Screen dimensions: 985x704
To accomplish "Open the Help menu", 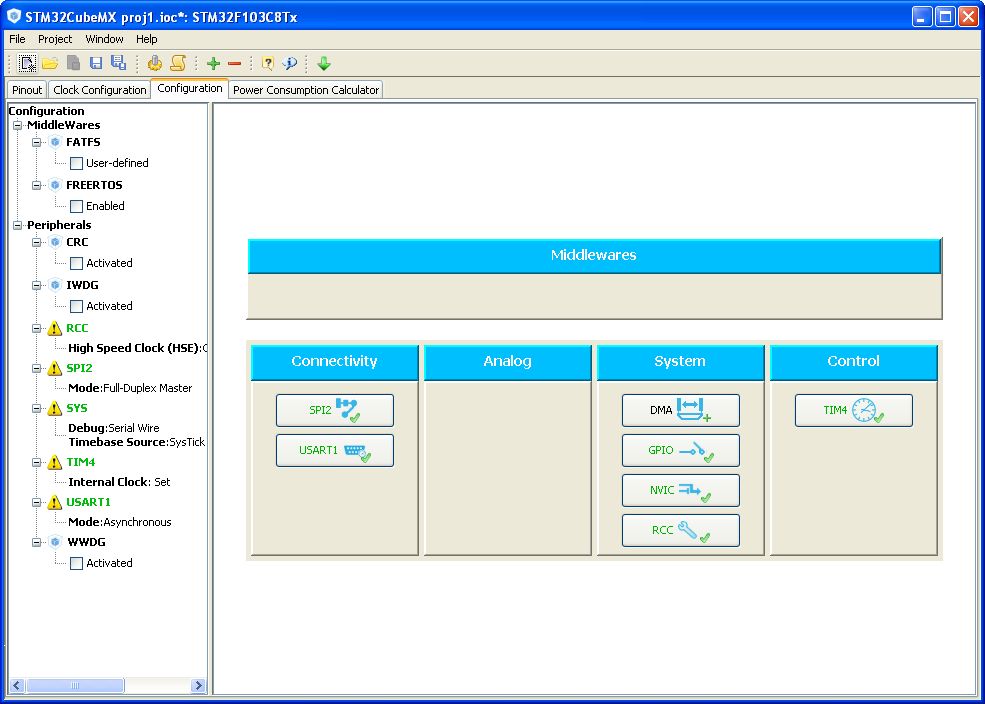I will pos(146,39).
